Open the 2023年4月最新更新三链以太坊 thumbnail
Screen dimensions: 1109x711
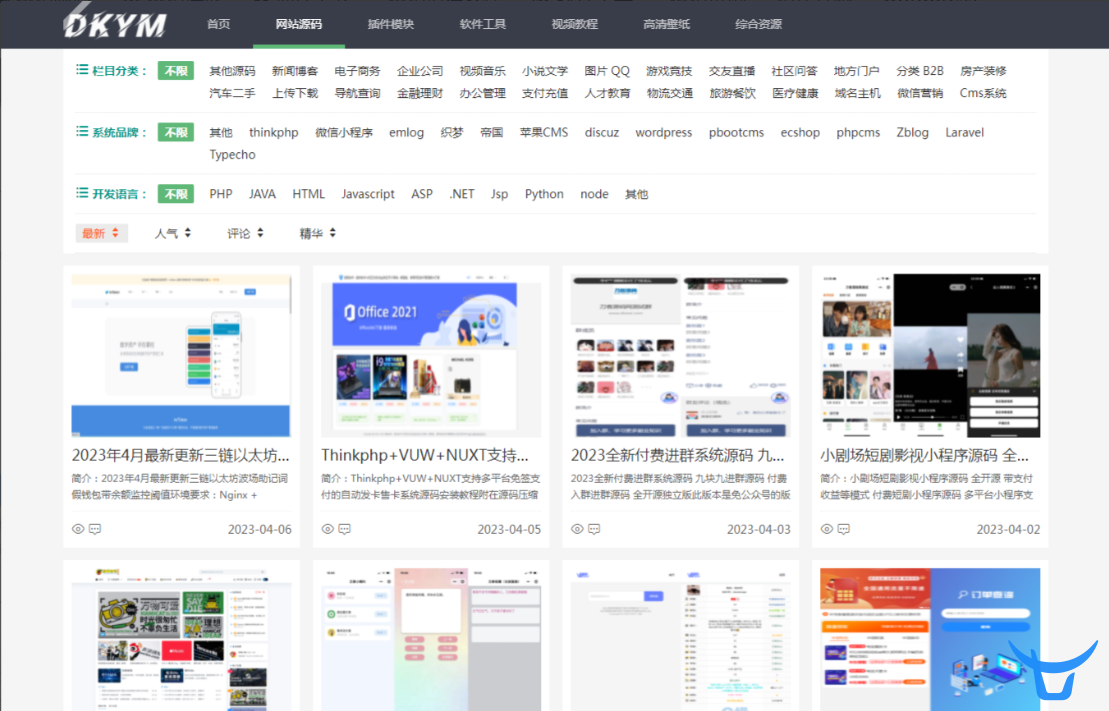[181, 355]
